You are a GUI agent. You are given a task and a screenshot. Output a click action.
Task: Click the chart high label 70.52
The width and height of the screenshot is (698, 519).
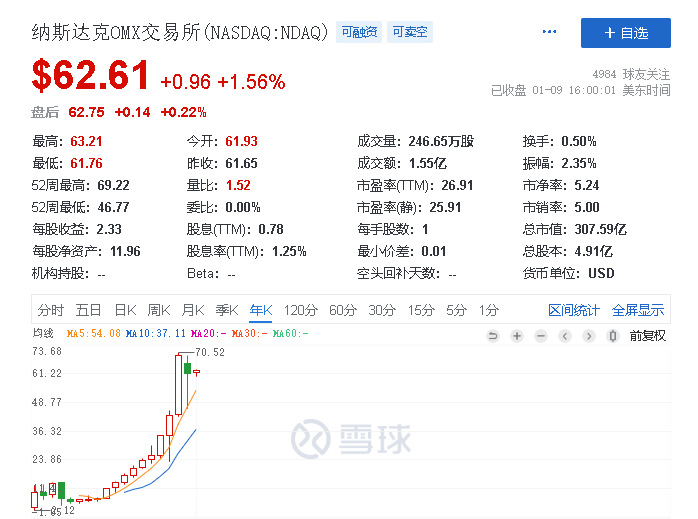click(210, 353)
